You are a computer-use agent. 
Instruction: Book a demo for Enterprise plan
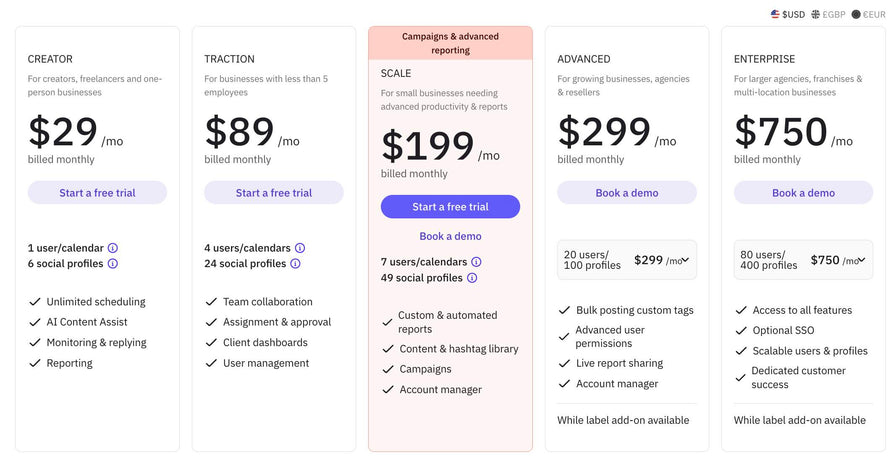803,193
